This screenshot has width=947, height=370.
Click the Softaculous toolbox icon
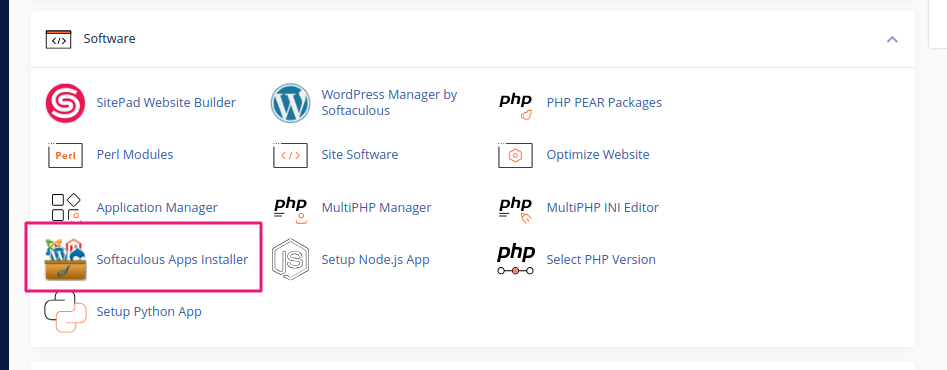66,260
